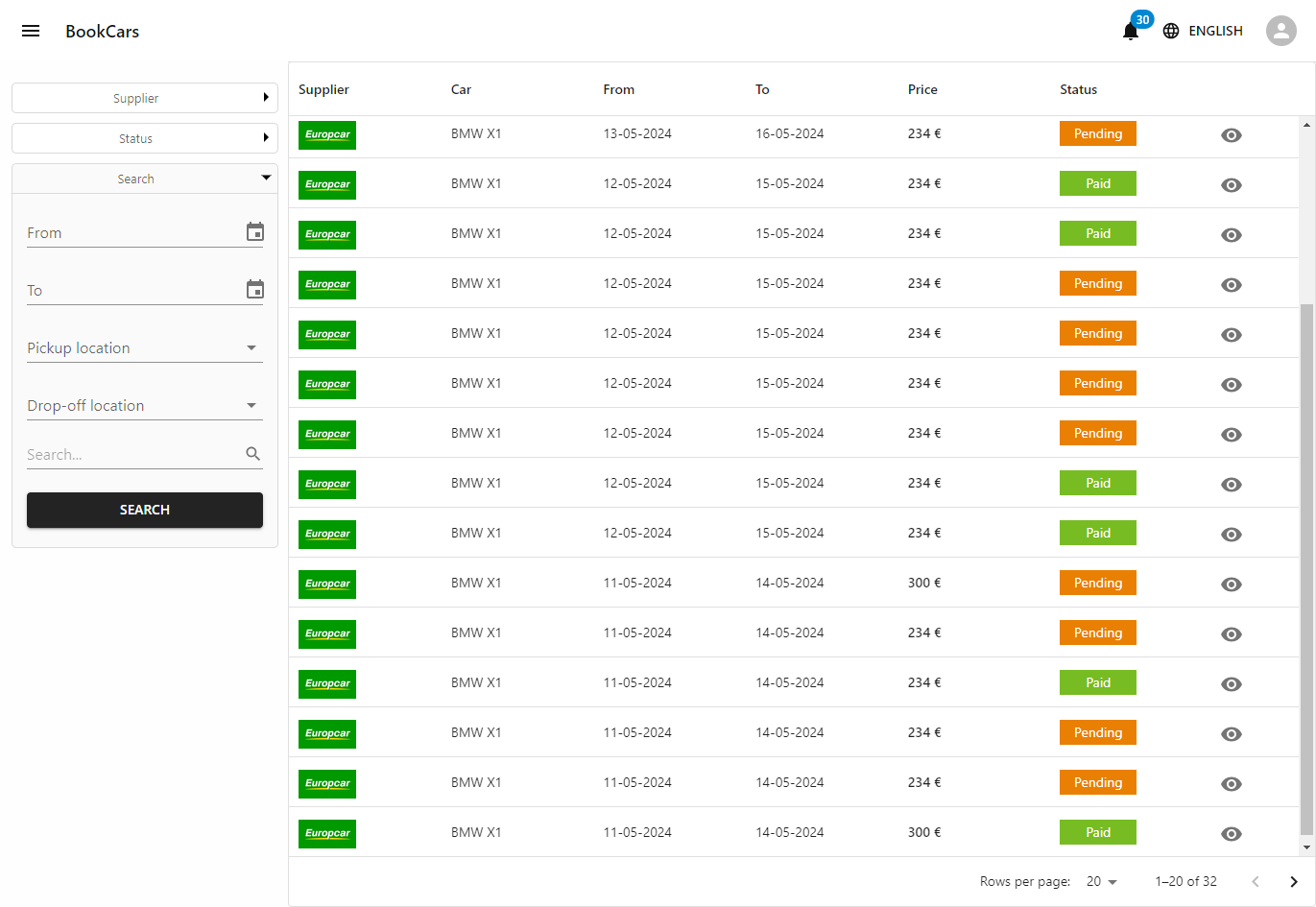Click Paid badge in 11-05-2024 234 € row
Viewport: 1316px width, 907px height.
[1098, 682]
